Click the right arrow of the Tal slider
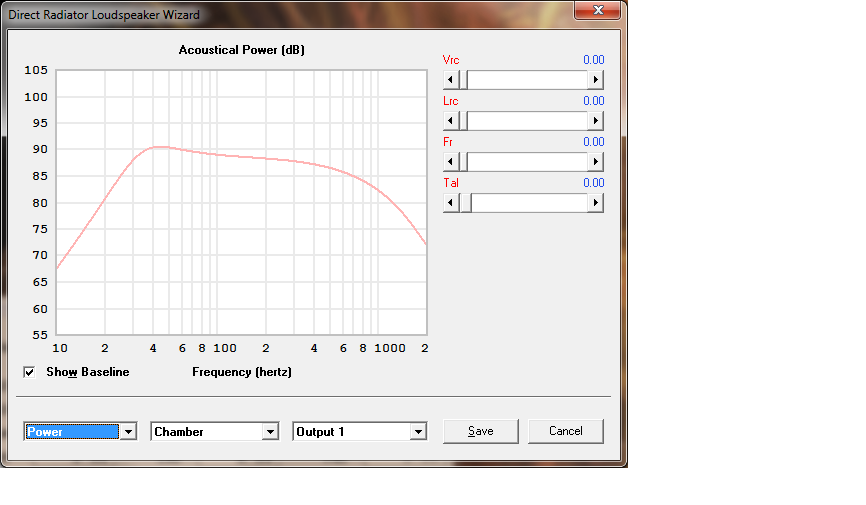This screenshot has height=505, width=866. [595, 203]
